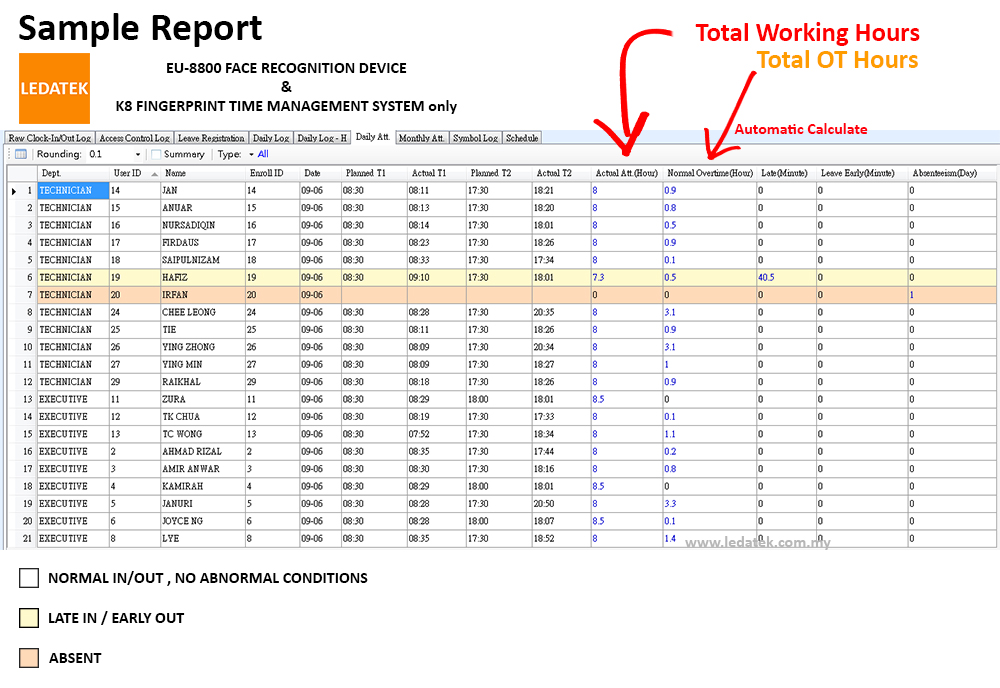Select the row header numbered 7
The height and width of the screenshot is (688, 1000).
22,295
